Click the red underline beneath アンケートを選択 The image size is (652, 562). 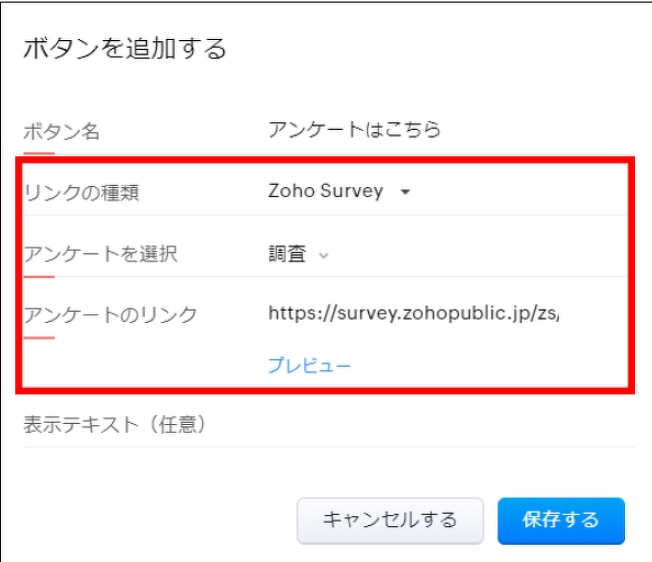click(38, 276)
